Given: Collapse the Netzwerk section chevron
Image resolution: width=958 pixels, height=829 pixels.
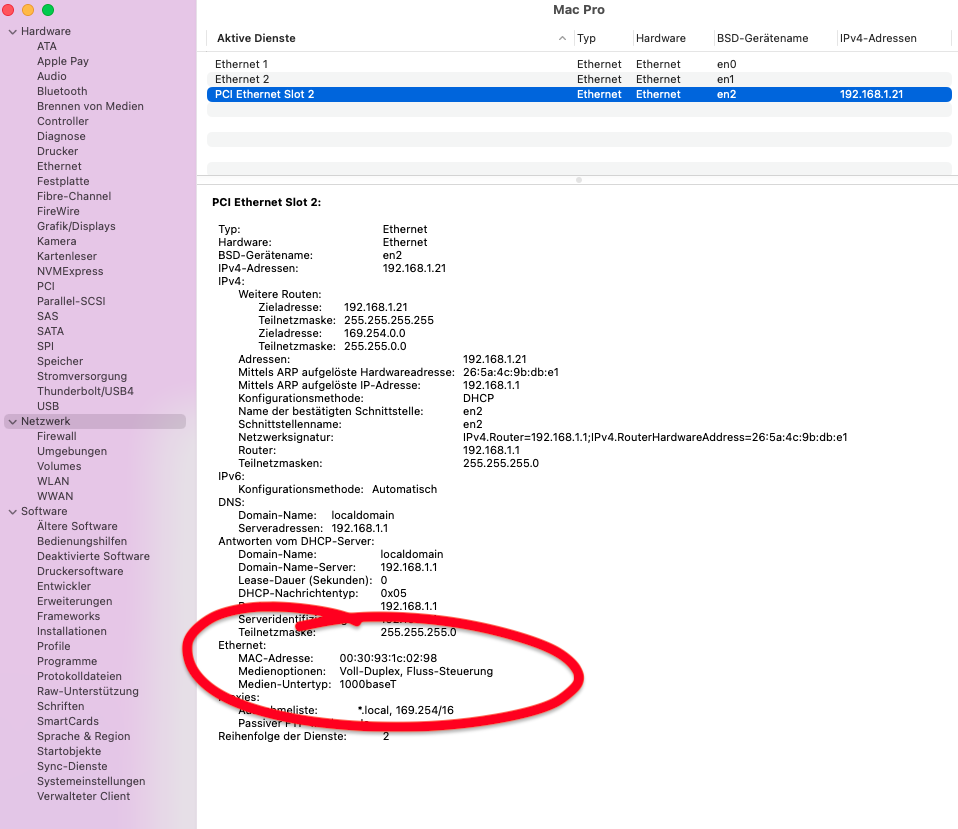Looking at the screenshot, I should (12, 422).
